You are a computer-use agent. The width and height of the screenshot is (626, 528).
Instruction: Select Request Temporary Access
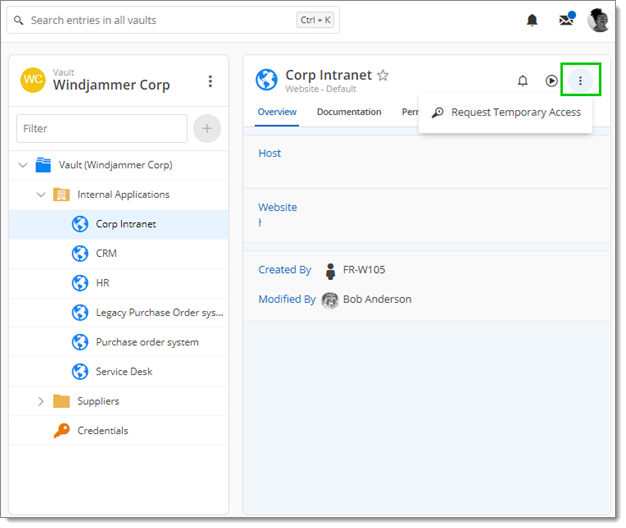tap(506, 113)
